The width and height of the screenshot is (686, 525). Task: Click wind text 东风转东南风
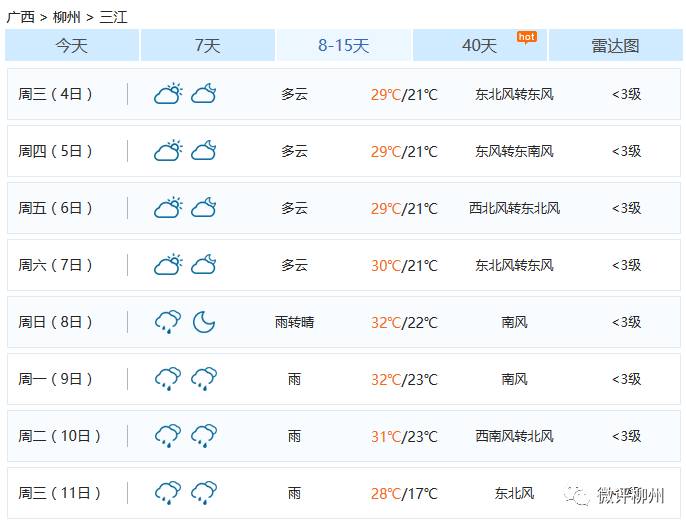(x=514, y=151)
